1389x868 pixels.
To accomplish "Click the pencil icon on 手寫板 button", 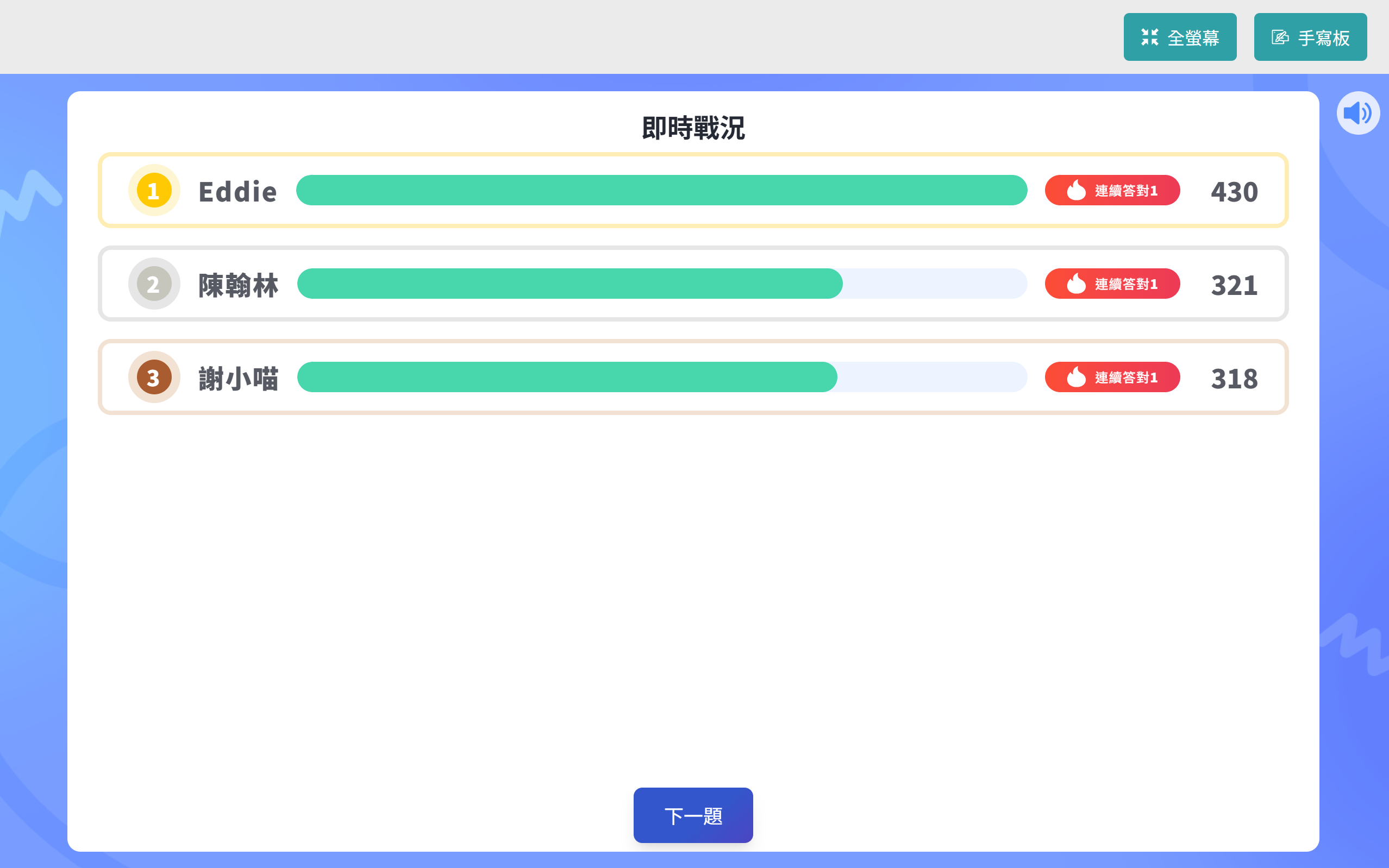I will point(1280,37).
